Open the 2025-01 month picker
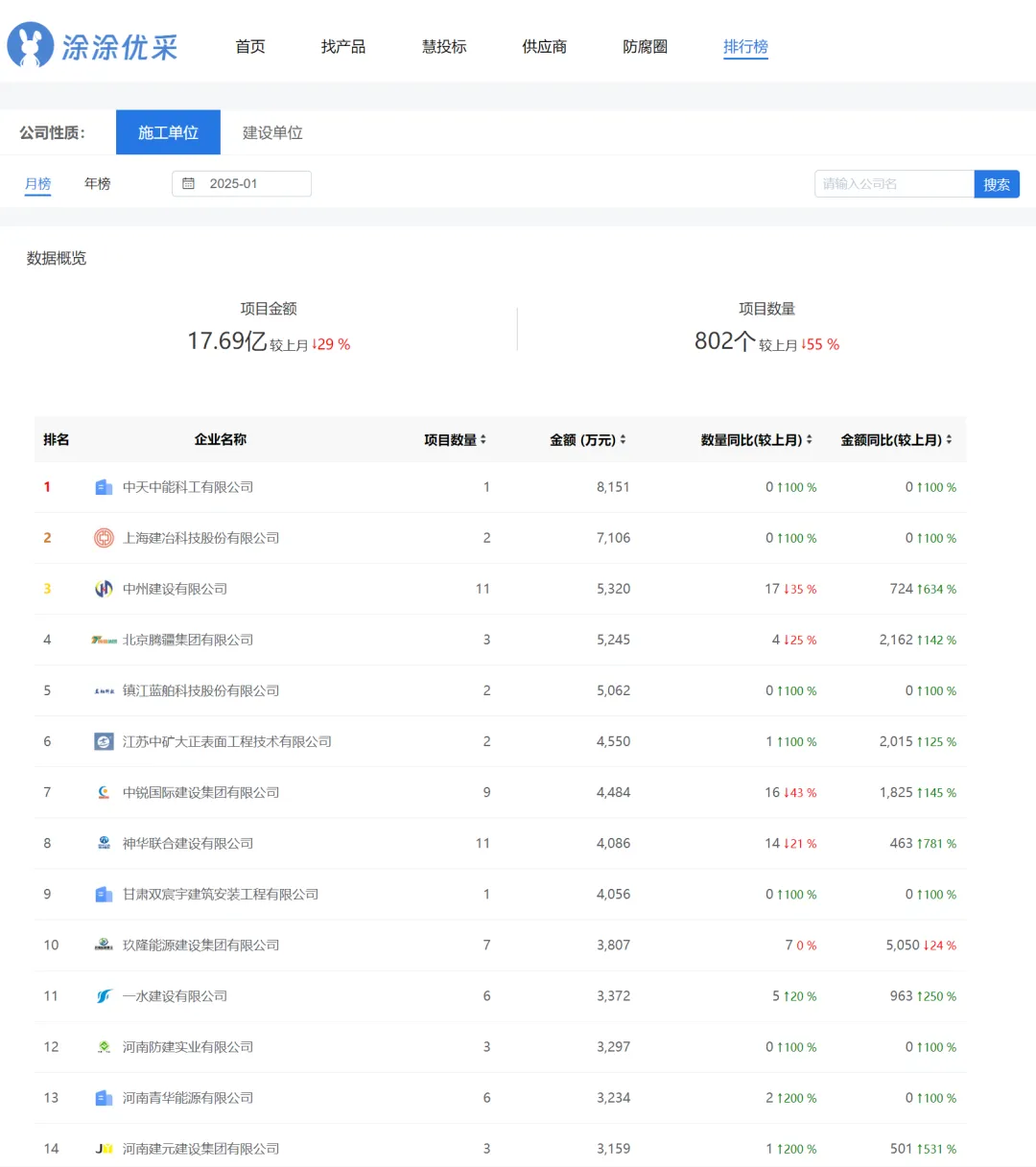 [x=242, y=183]
